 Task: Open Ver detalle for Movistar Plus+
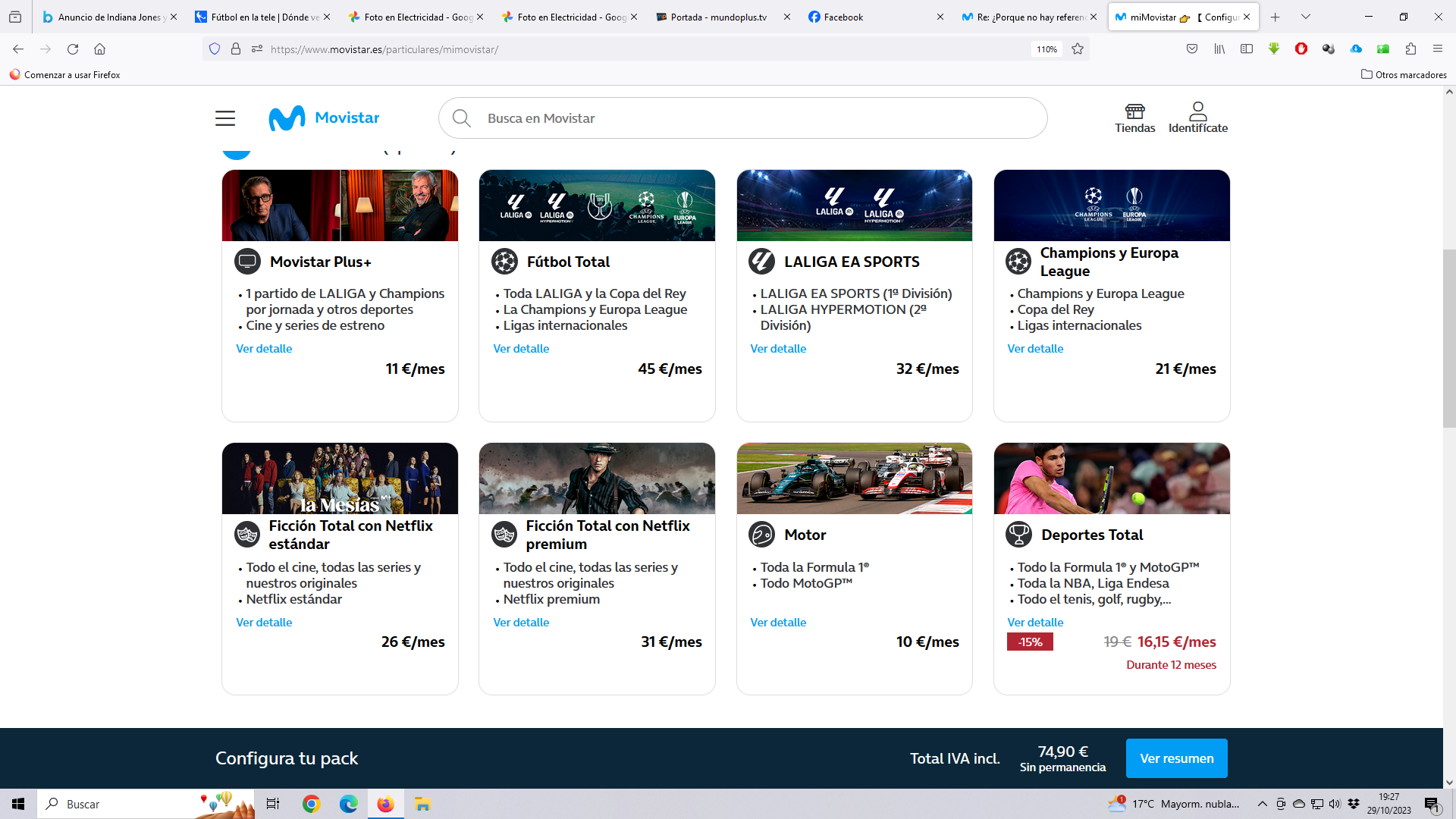click(264, 349)
